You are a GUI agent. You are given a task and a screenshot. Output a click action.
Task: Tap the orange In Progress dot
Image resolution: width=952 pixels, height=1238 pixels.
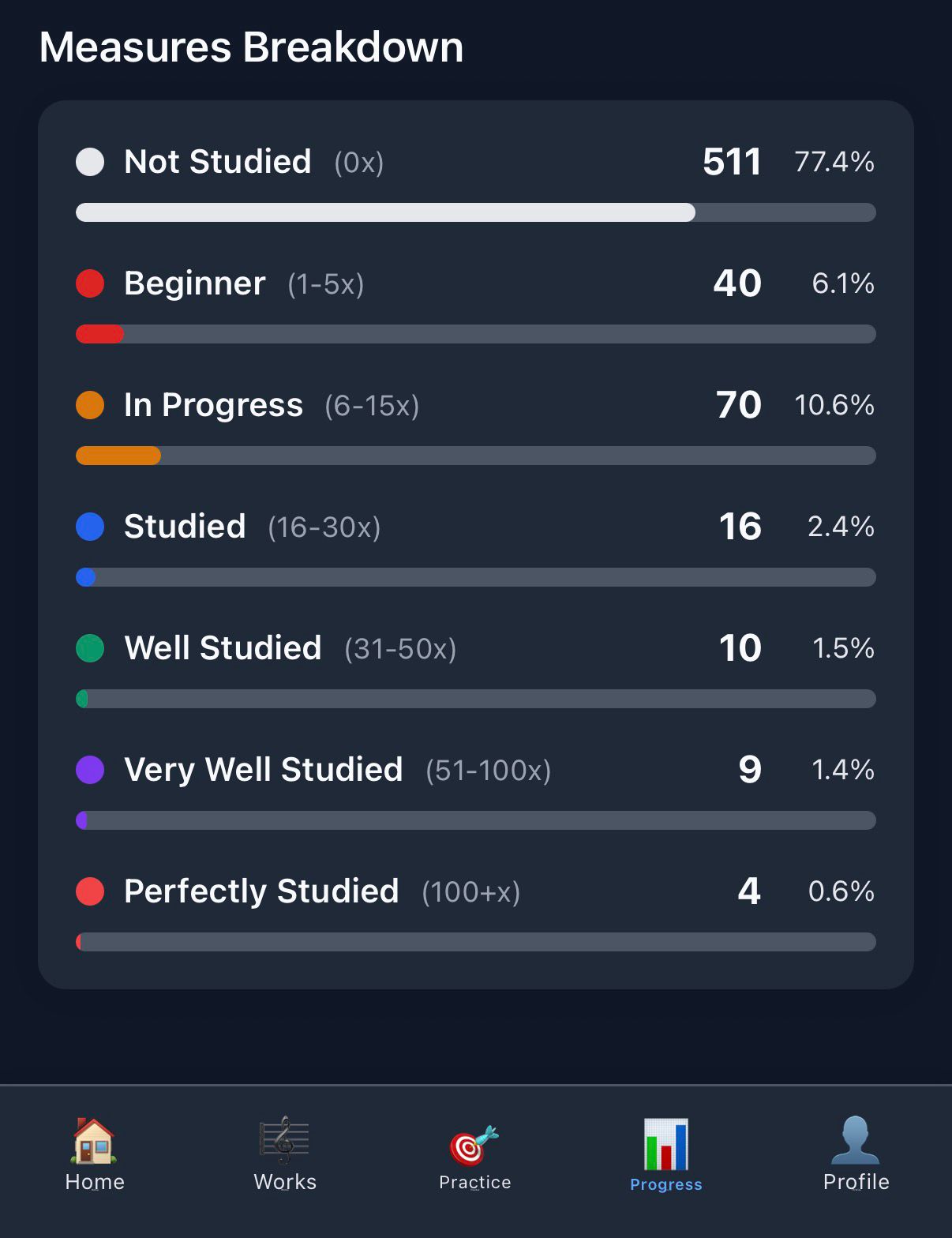(90, 405)
